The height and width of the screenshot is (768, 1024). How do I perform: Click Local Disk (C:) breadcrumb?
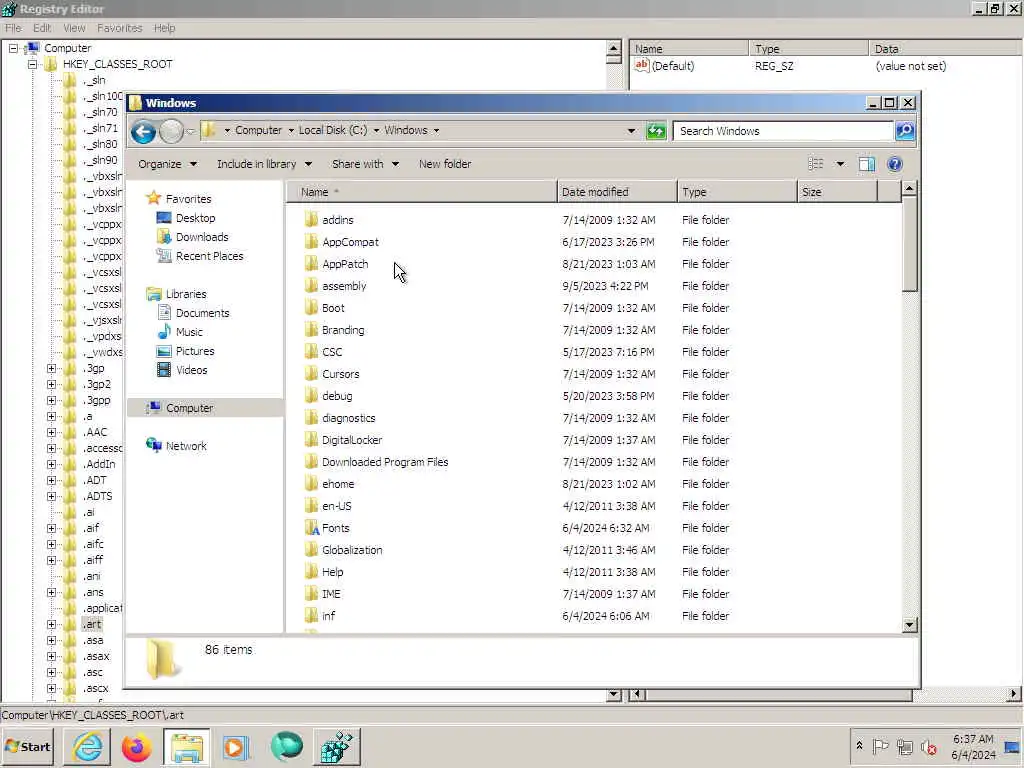coord(333,130)
